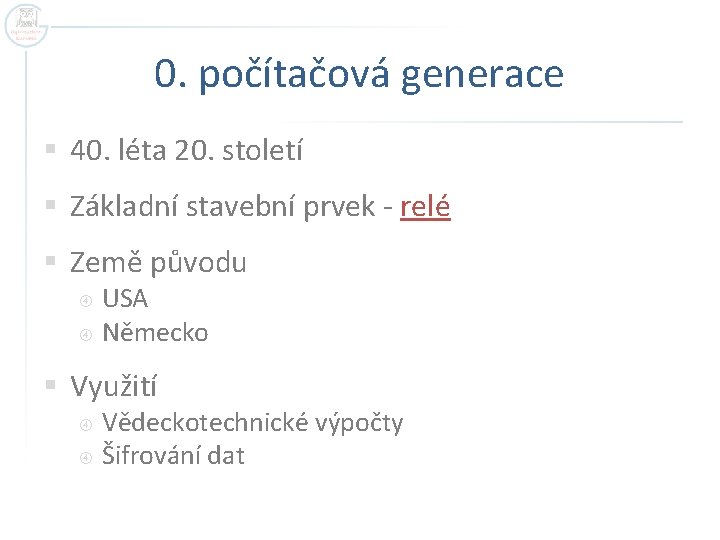
Task: Click the Země původu heading
Action: click(158, 263)
